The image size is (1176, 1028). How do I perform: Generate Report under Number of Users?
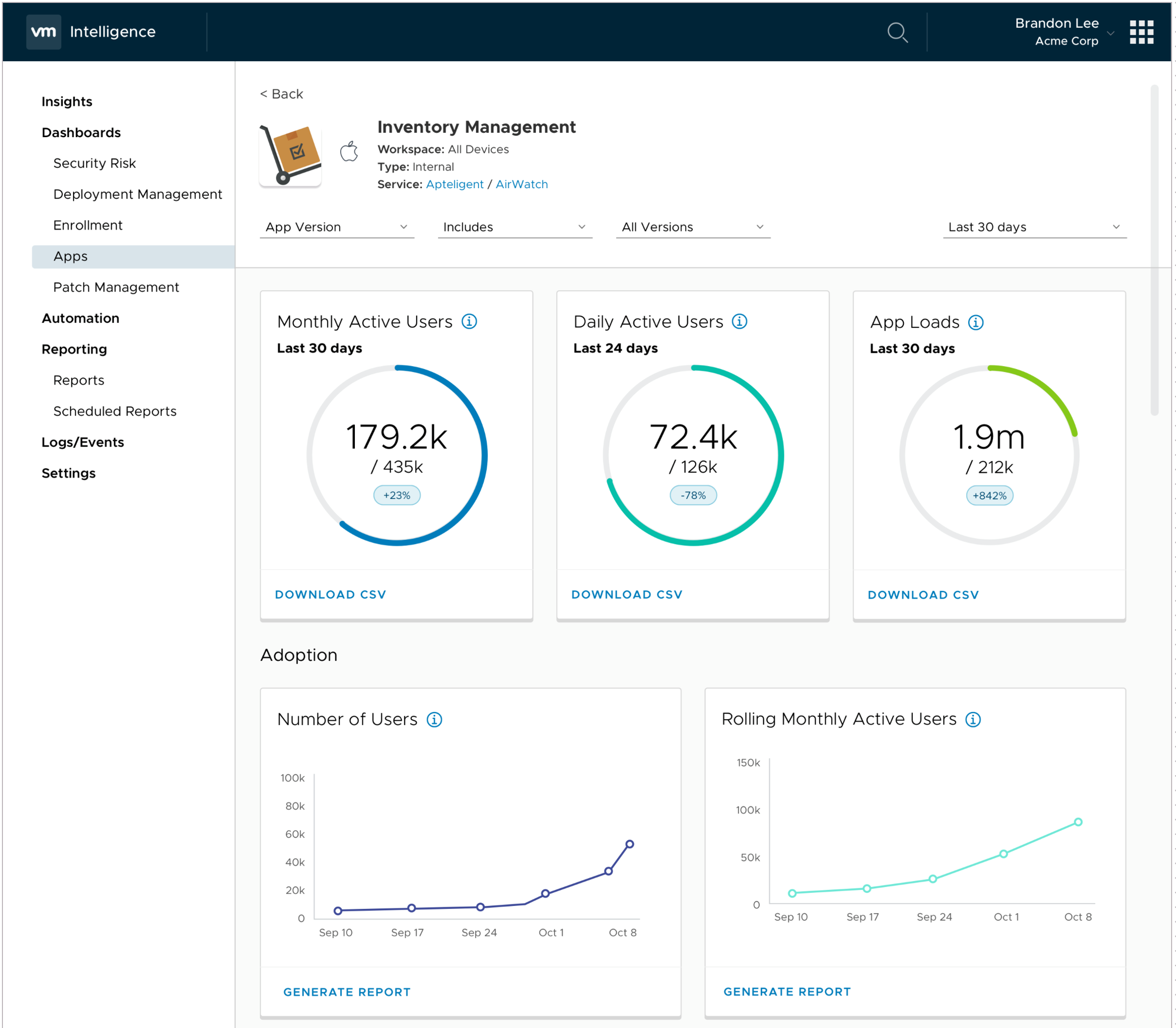(347, 991)
